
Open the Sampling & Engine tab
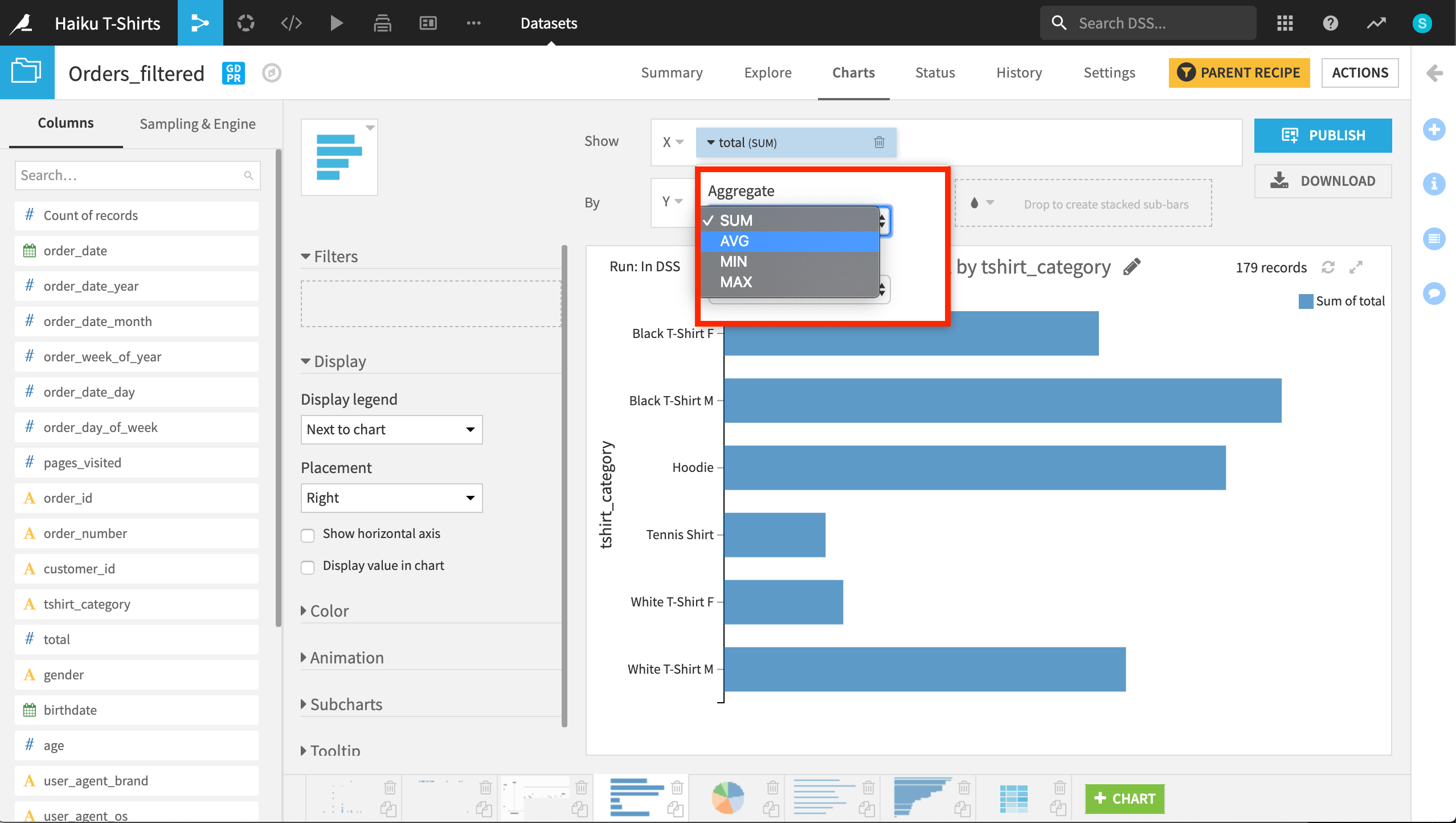point(197,124)
